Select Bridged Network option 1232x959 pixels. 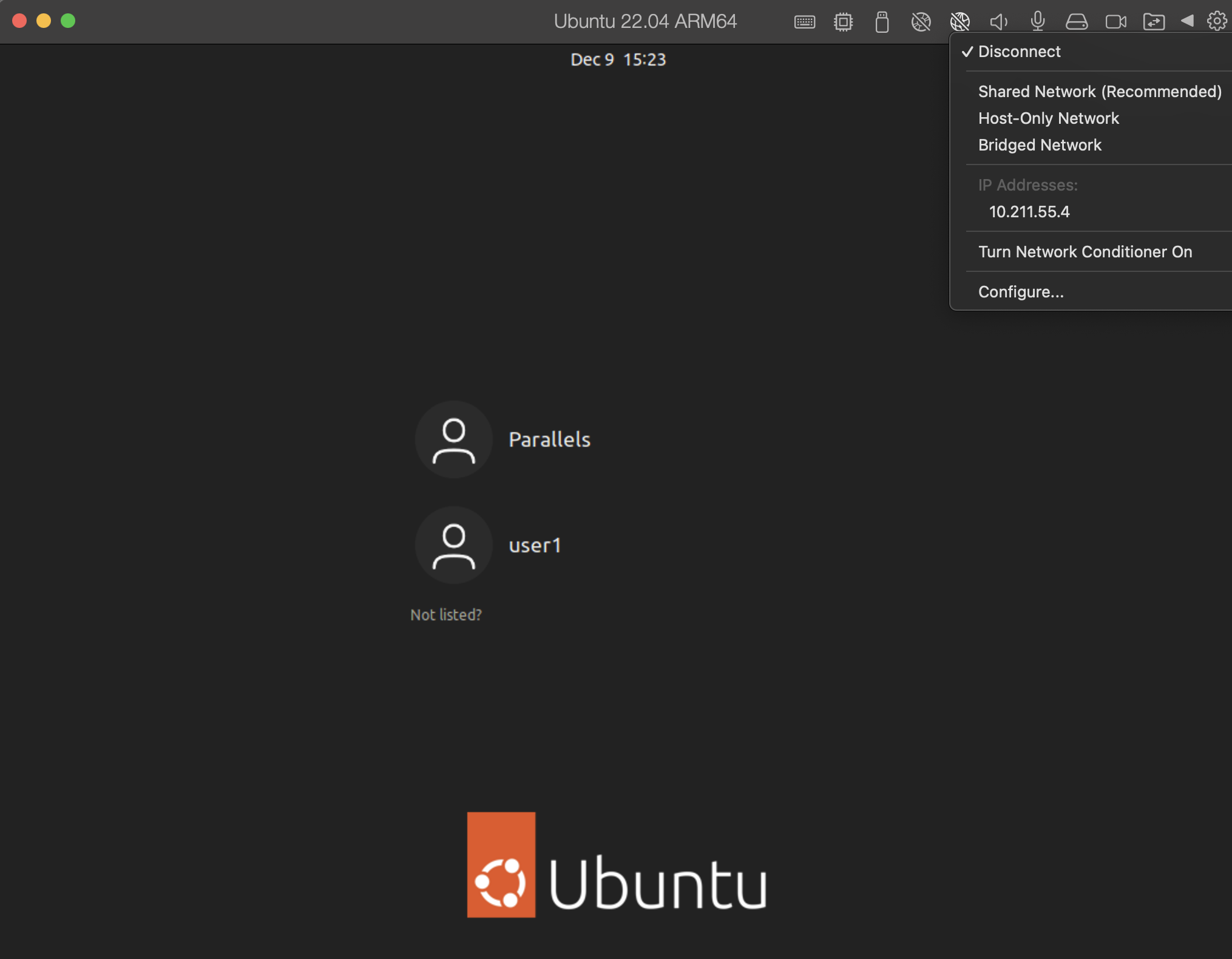pos(1040,145)
